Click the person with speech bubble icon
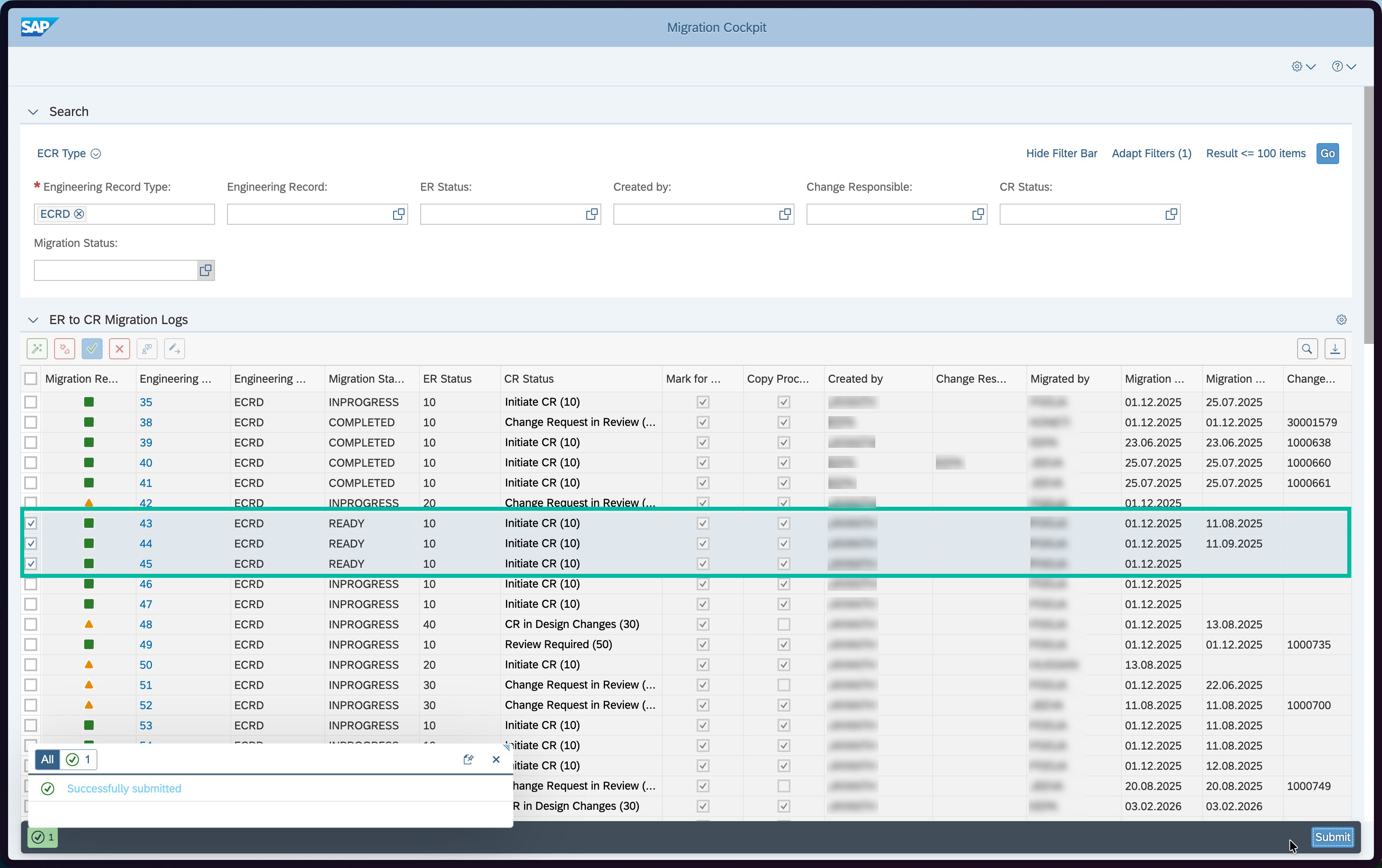 click(147, 348)
